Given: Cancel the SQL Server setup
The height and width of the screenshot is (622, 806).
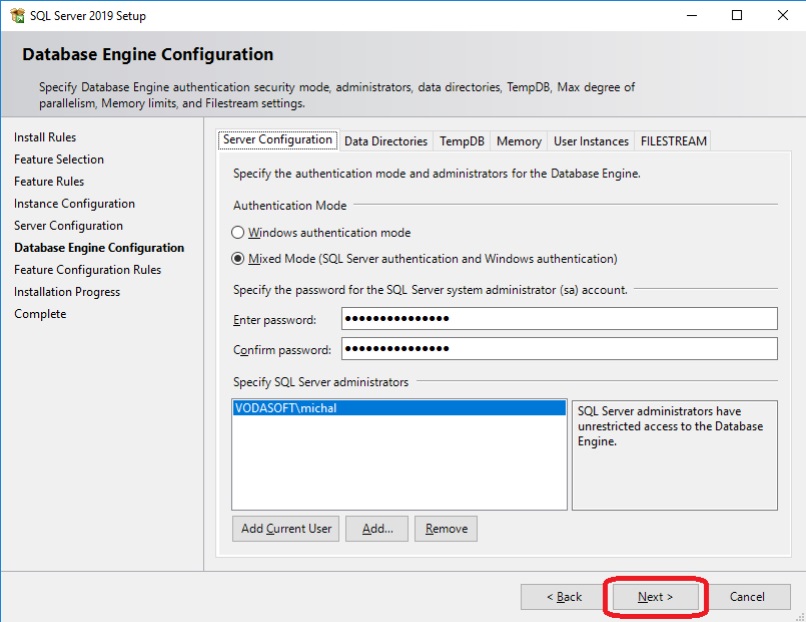Looking at the screenshot, I should (746, 597).
